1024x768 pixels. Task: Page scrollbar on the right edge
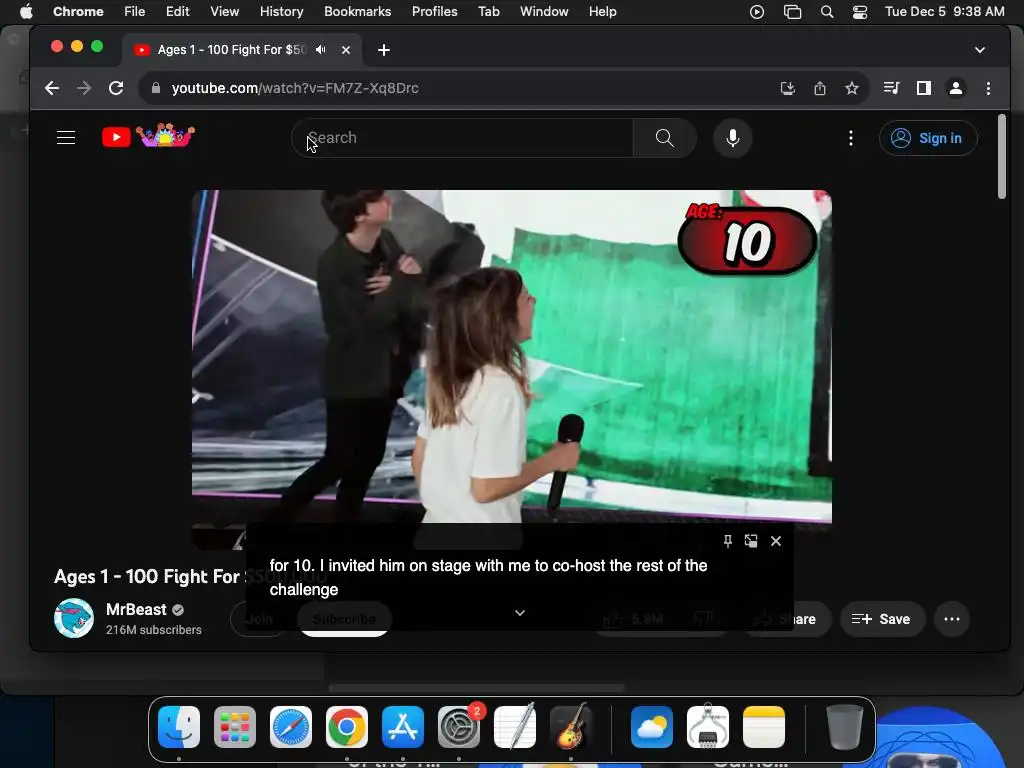click(1002, 157)
